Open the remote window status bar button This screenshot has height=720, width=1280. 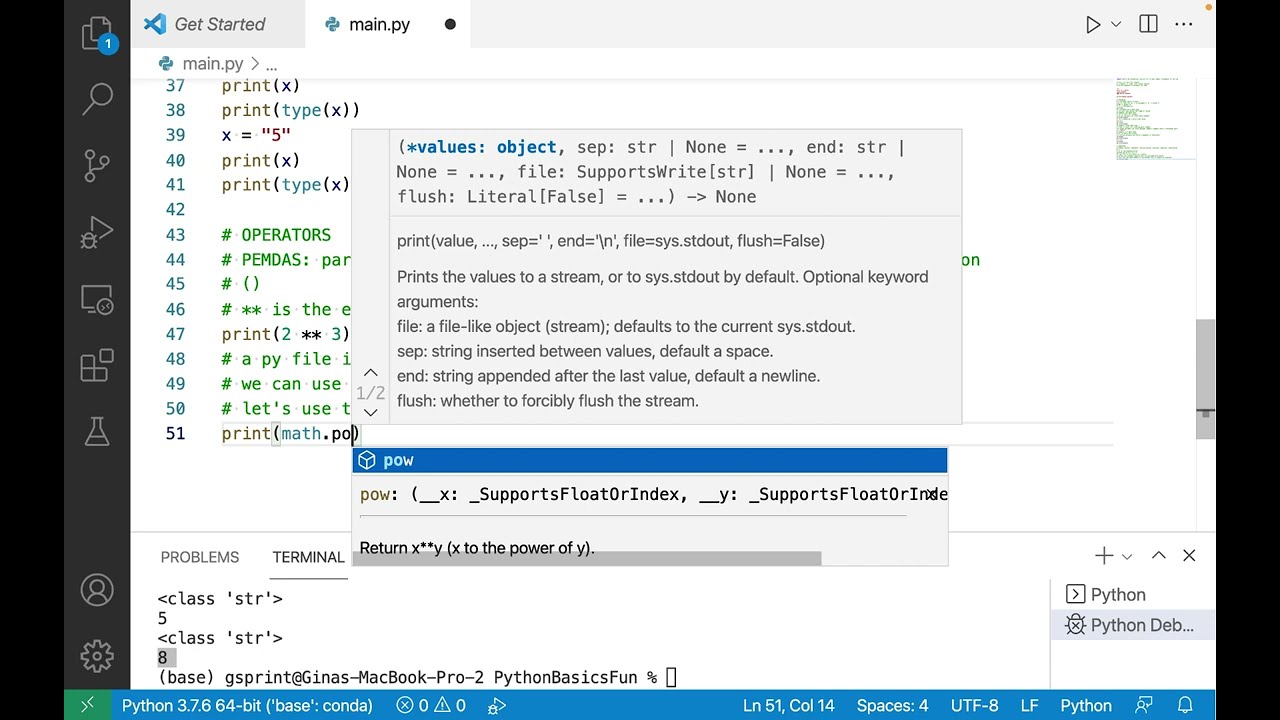point(87,705)
